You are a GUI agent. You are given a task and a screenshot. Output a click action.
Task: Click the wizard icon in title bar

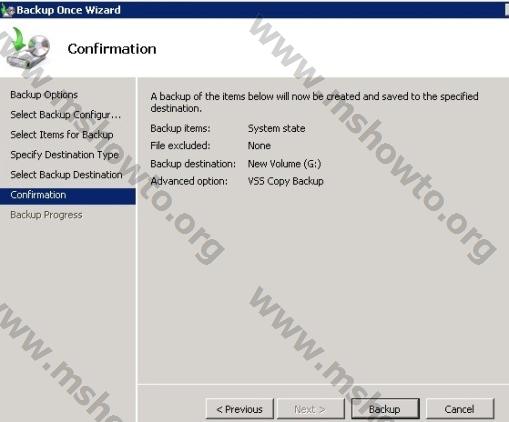pyautogui.click(x=7, y=10)
